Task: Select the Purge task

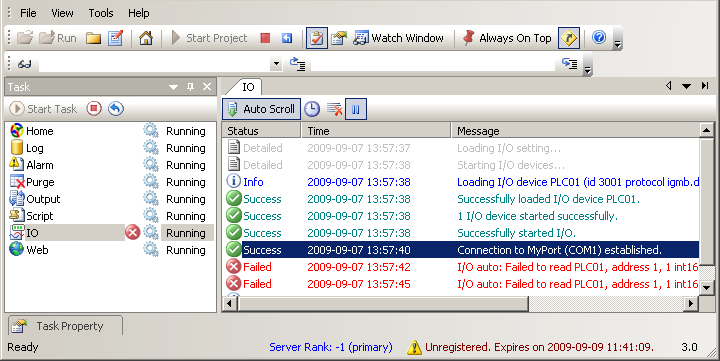Action: (x=111, y=182)
